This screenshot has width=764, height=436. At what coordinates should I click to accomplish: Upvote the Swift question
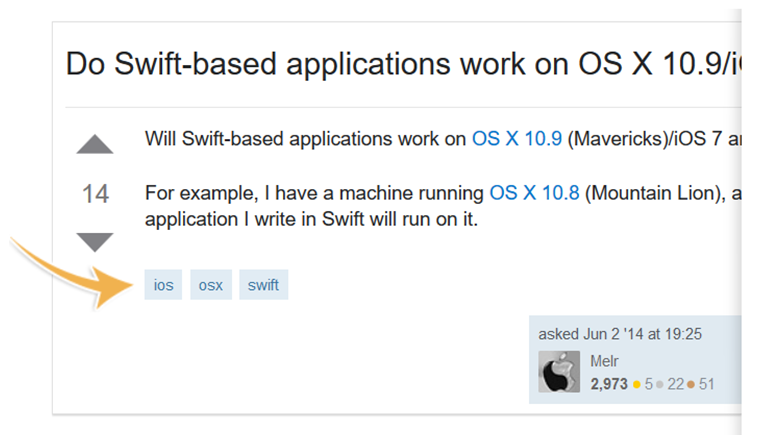pyautogui.click(x=95, y=143)
